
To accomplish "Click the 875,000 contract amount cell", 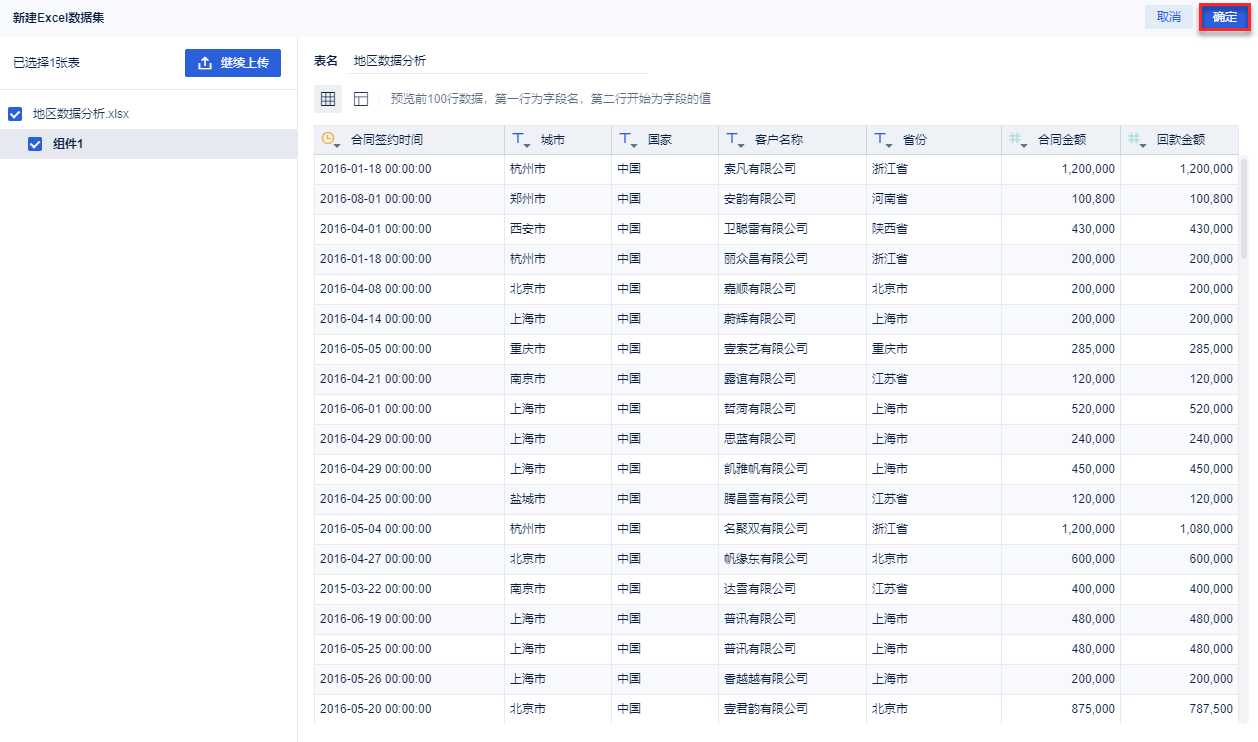I will point(1061,709).
